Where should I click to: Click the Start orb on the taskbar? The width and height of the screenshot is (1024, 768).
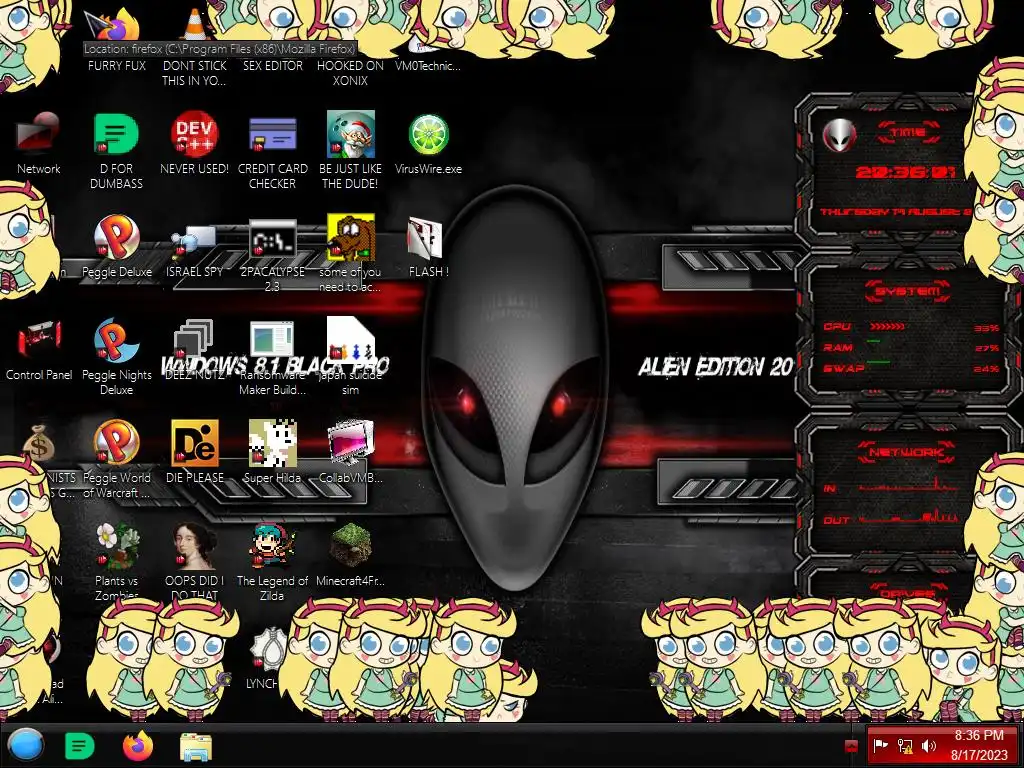(x=26, y=746)
